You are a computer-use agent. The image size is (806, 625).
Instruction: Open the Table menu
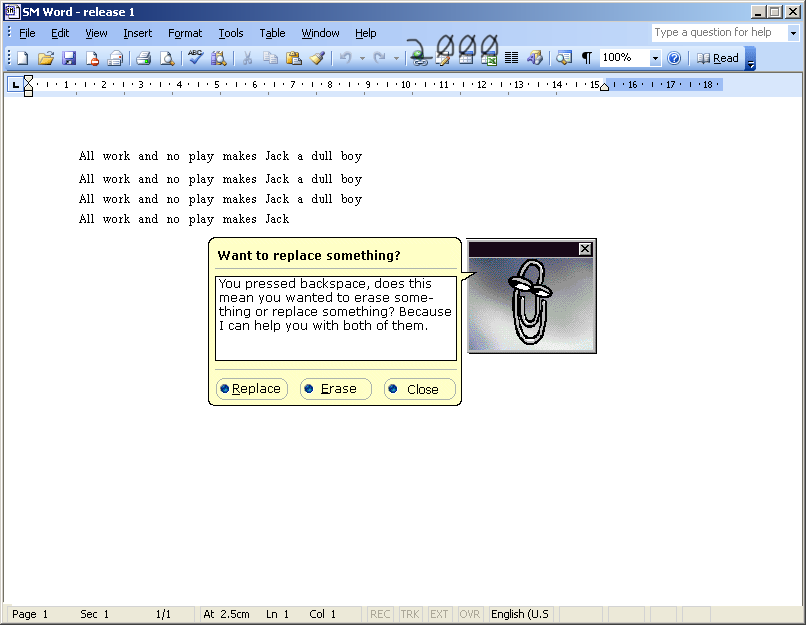tap(272, 33)
